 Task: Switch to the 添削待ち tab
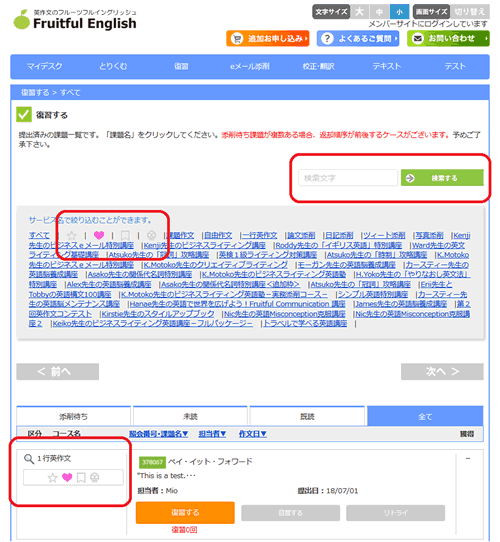click(73, 417)
